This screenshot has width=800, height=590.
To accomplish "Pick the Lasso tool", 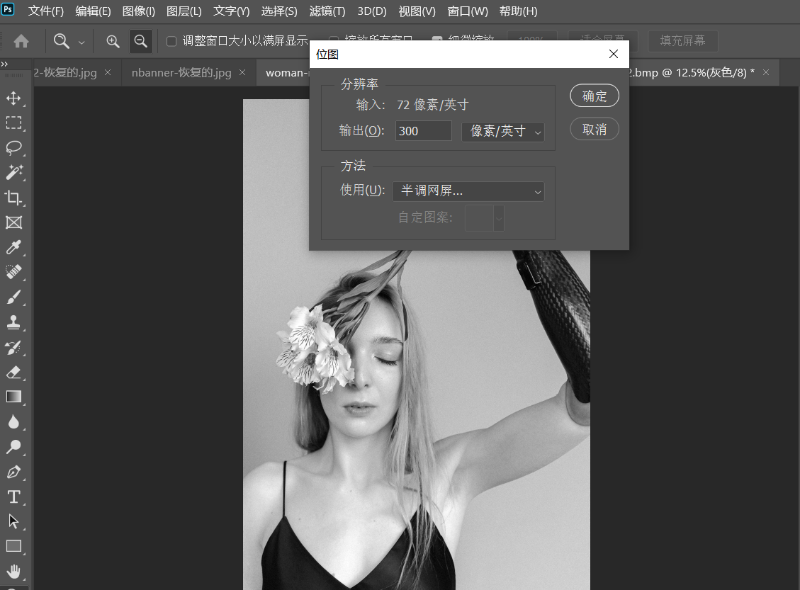I will pyautogui.click(x=14, y=148).
